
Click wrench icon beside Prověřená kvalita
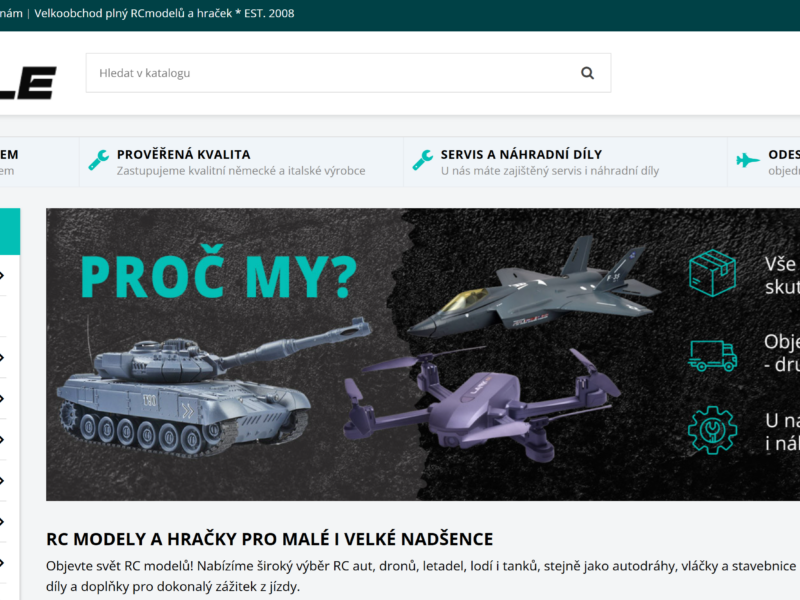click(98, 160)
